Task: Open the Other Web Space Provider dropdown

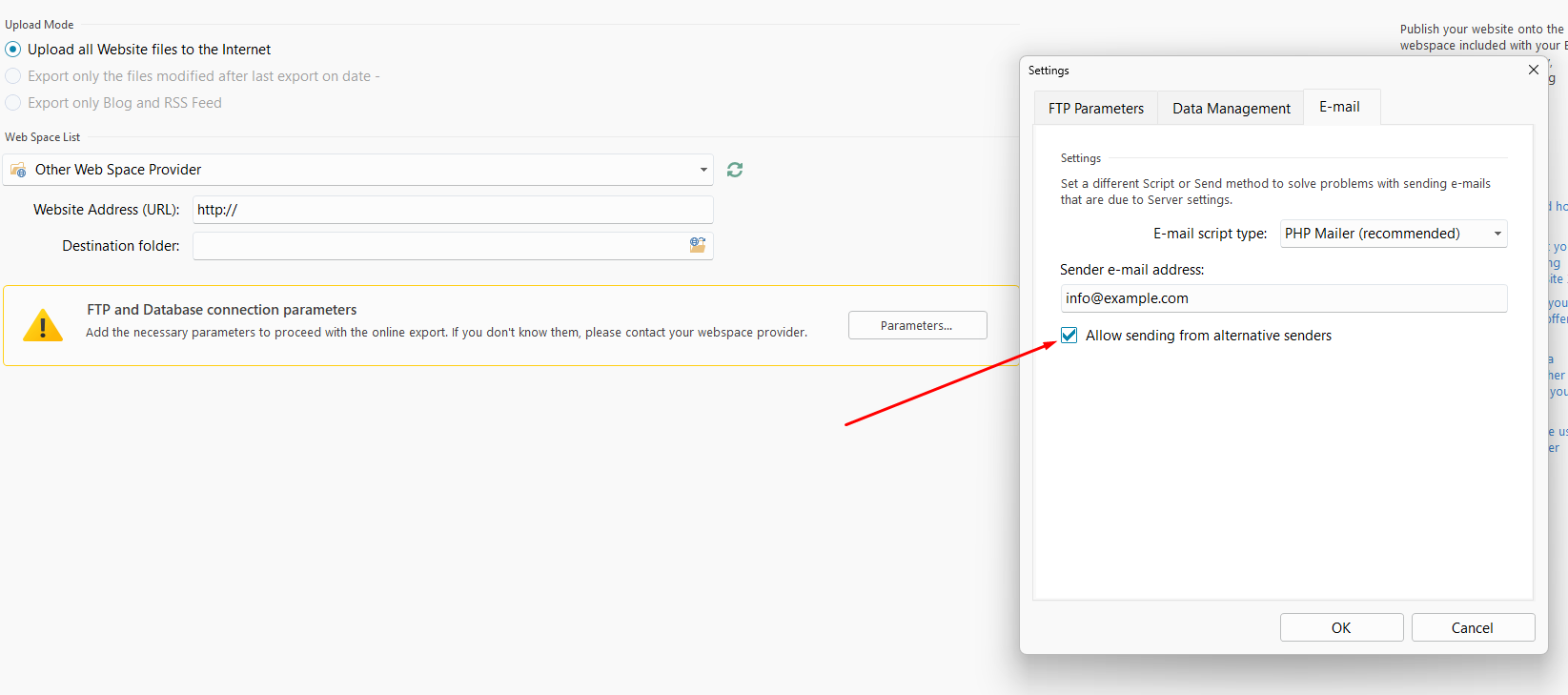Action: [x=358, y=170]
